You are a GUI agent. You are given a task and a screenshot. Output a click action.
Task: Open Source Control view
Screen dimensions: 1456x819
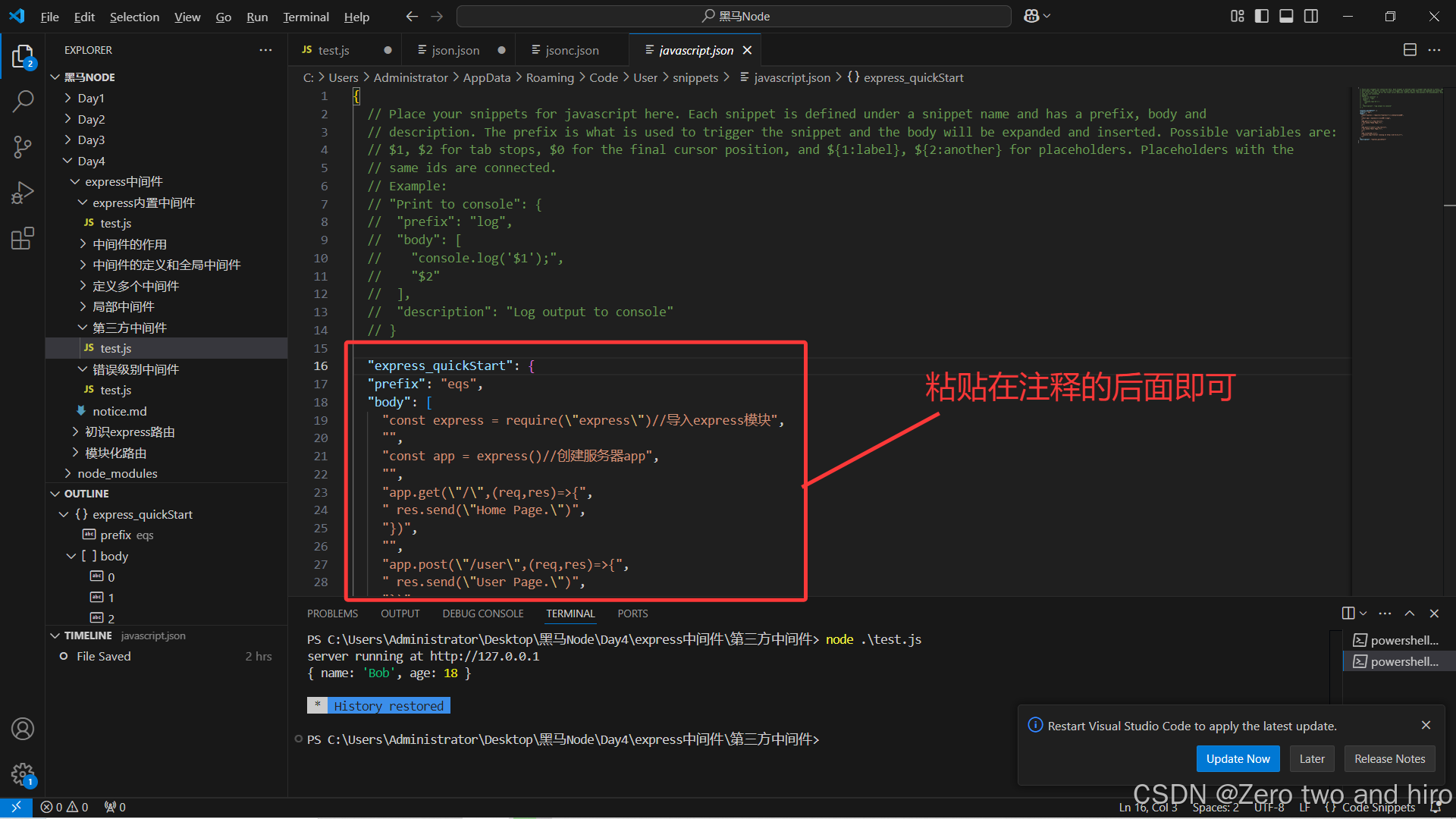[23, 147]
